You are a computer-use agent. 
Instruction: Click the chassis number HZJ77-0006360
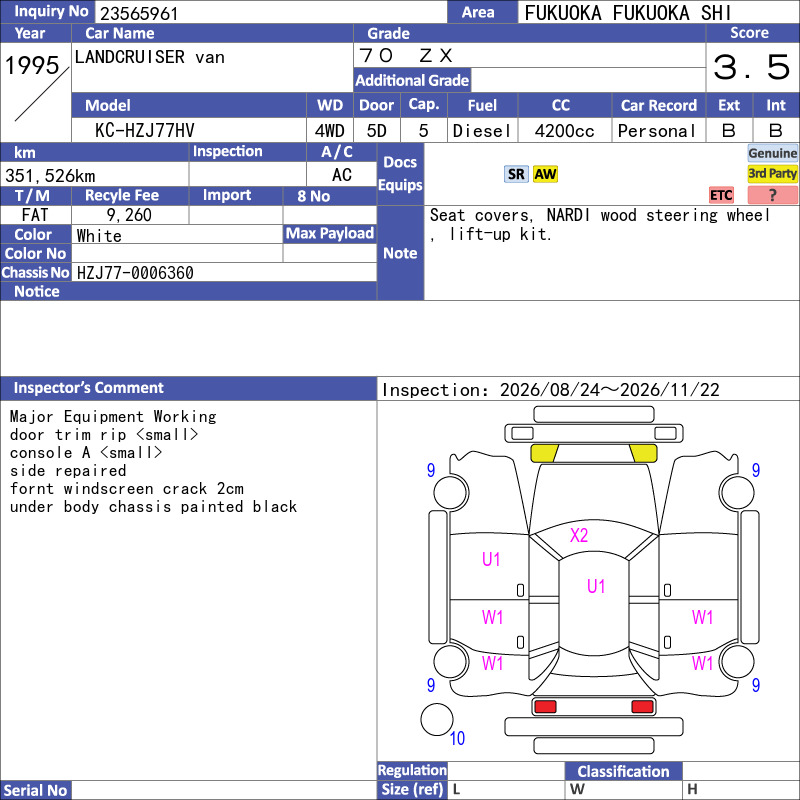(135, 272)
